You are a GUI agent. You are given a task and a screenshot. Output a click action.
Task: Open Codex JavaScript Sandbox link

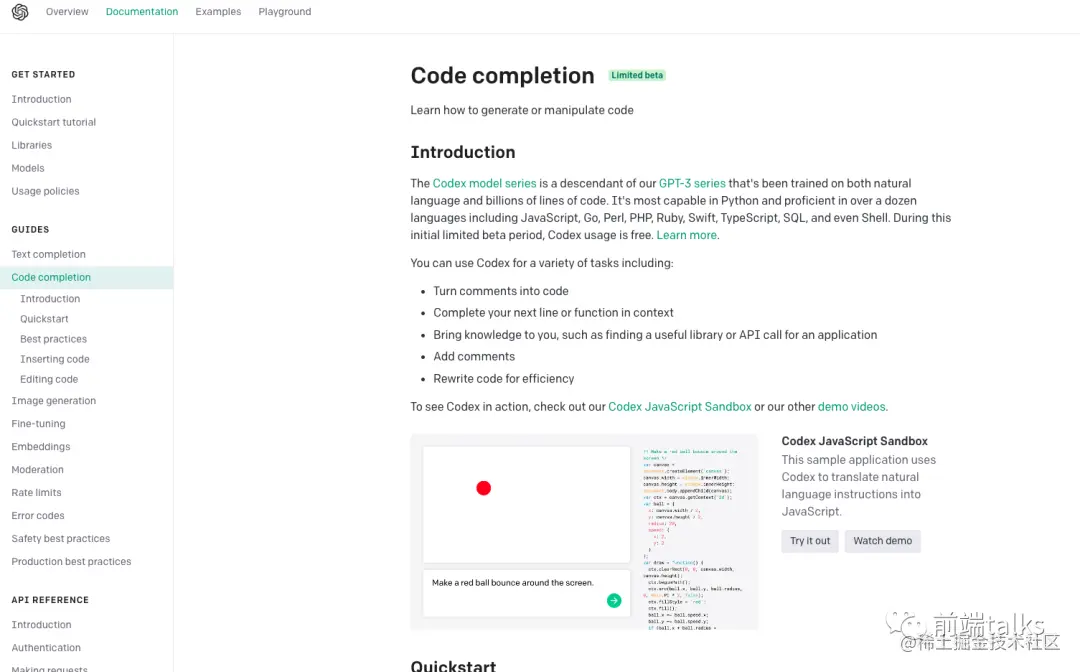(x=680, y=406)
